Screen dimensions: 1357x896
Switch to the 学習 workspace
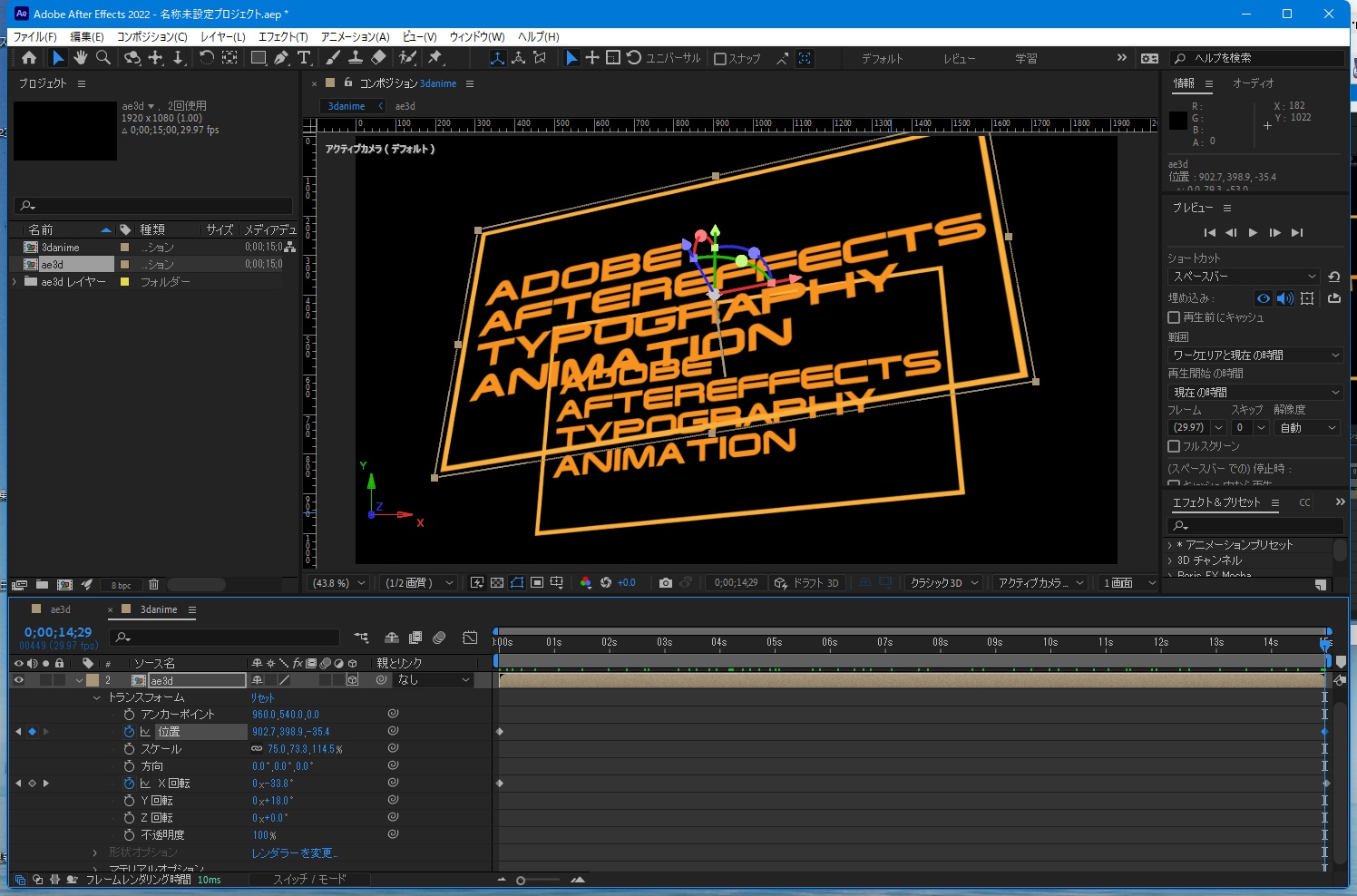tap(1026, 59)
